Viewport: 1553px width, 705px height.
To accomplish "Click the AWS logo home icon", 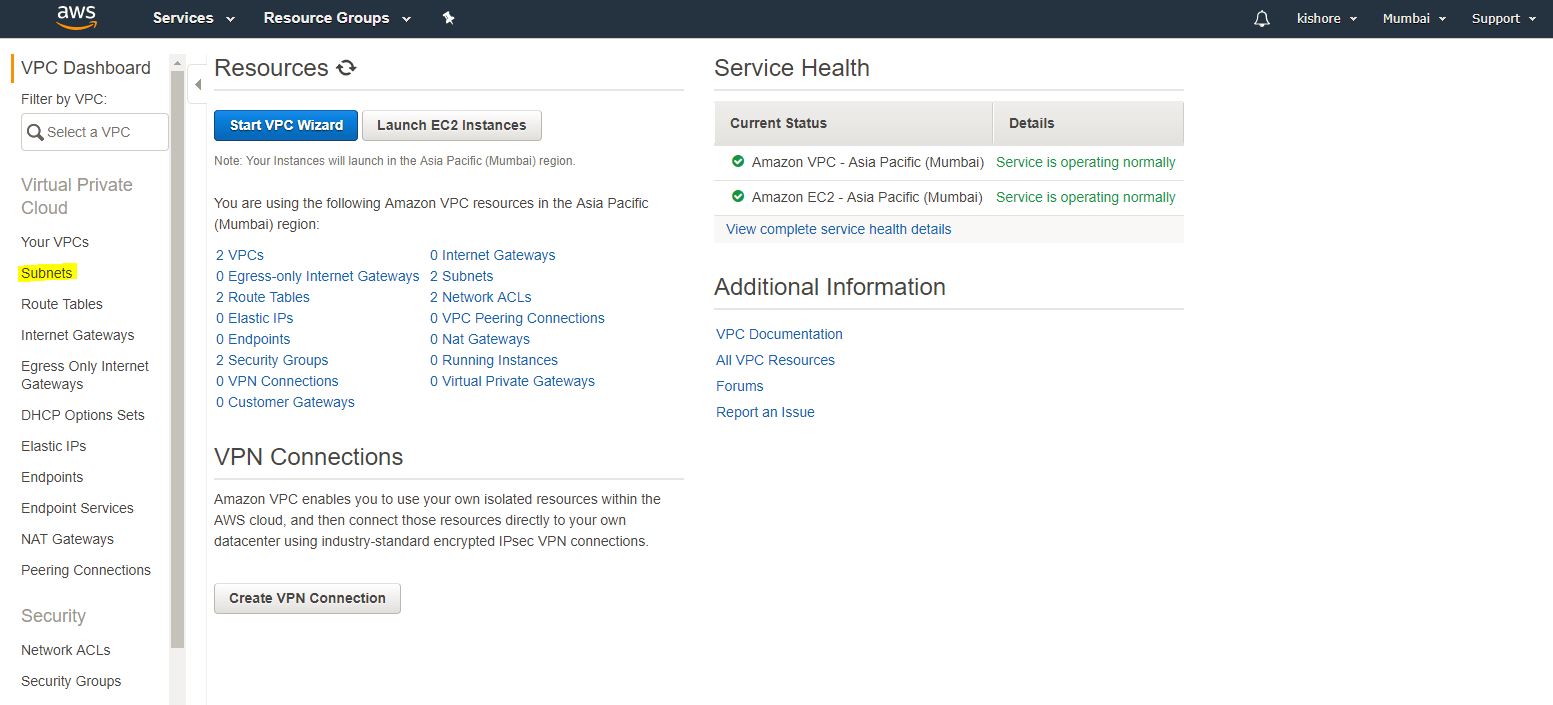I will tap(76, 18).
